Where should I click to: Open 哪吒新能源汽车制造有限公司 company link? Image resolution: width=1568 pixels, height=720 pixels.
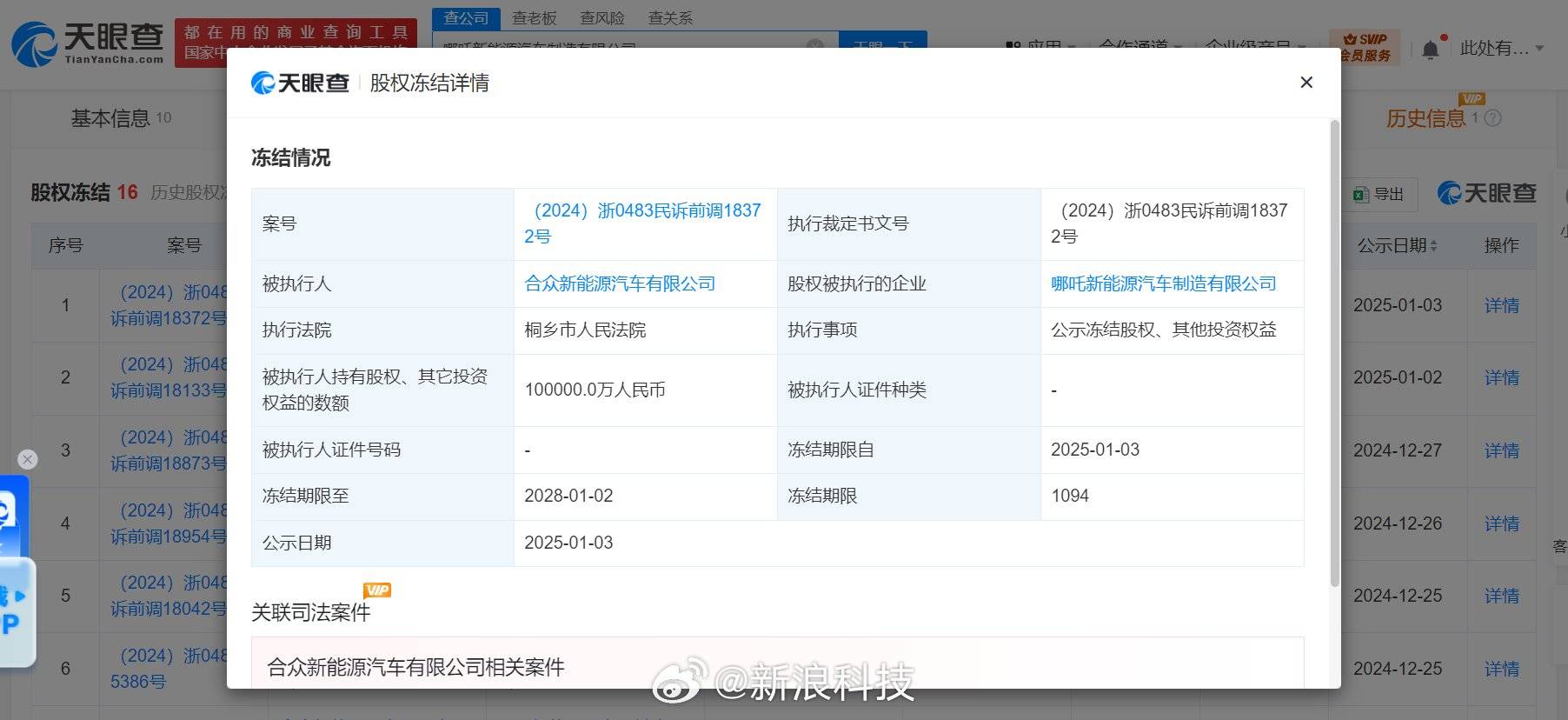coord(1163,283)
